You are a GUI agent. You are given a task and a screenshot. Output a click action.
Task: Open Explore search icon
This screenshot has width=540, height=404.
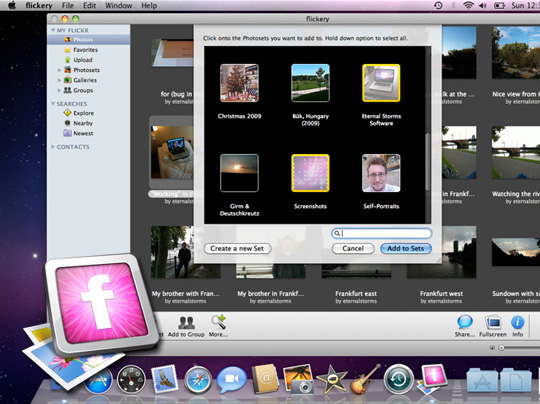[x=68, y=113]
